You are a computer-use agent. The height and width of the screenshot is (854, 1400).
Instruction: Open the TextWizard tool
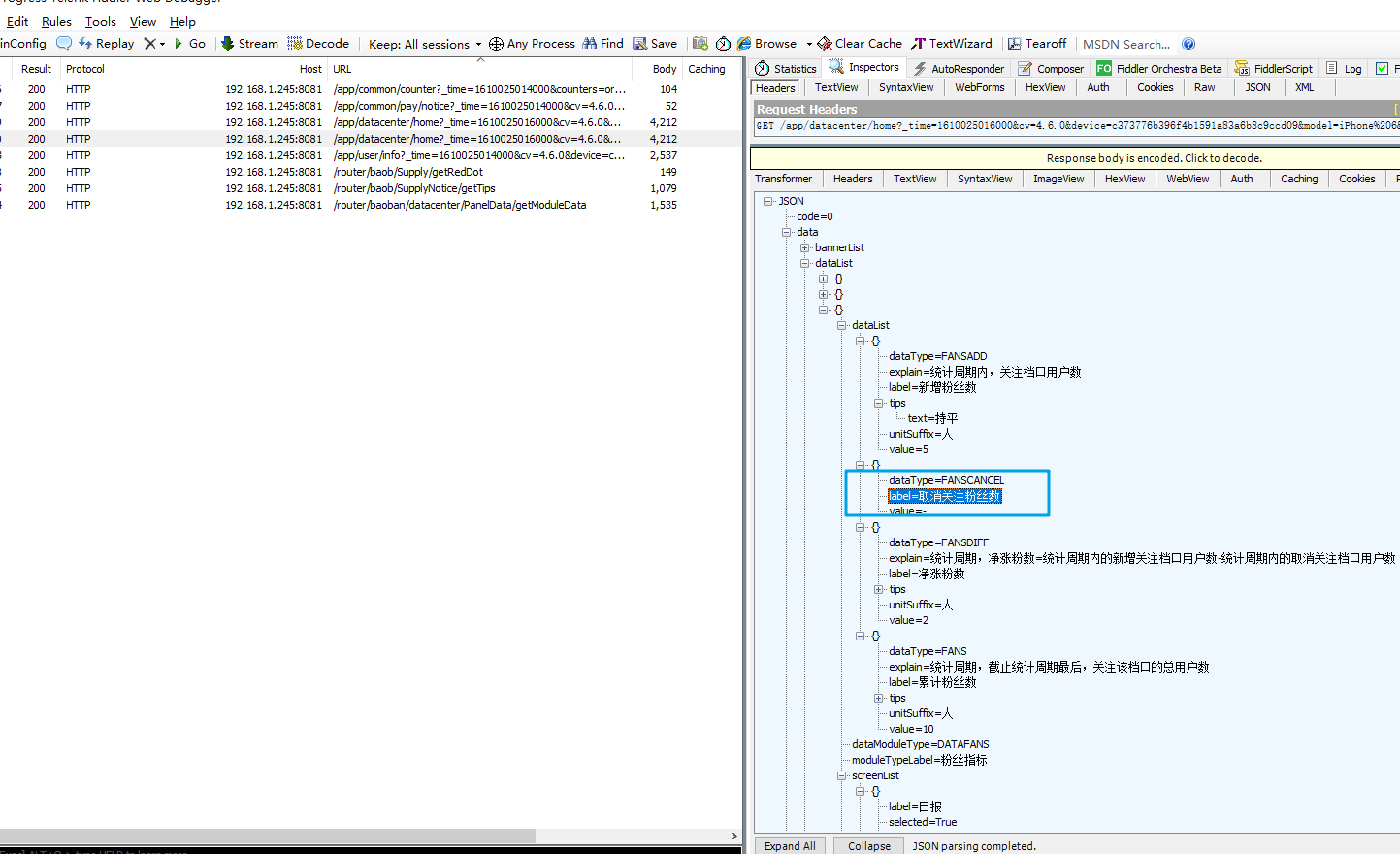click(952, 44)
